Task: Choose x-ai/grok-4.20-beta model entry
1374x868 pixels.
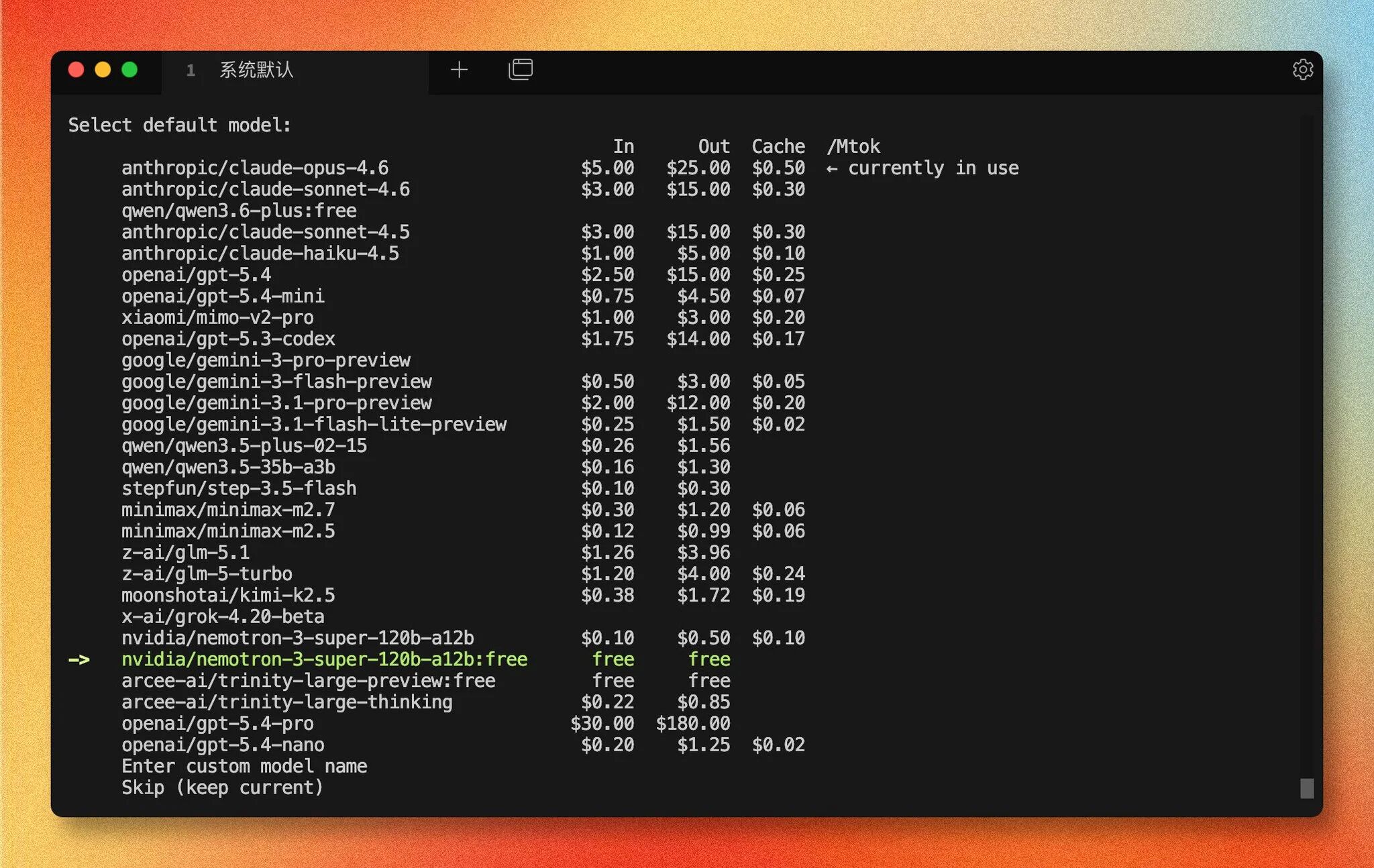Action: pos(223,616)
